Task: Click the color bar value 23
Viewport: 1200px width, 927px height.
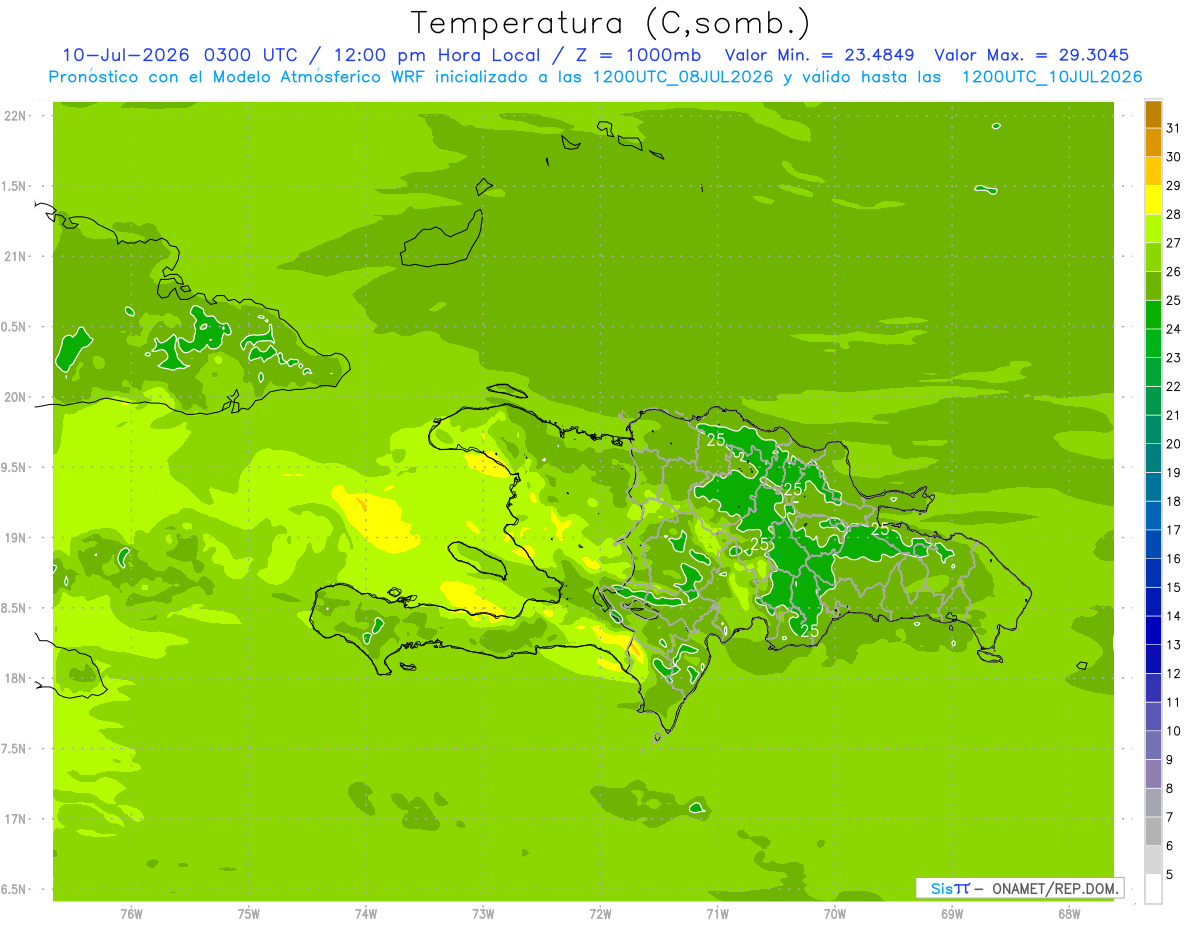Action: [1174, 358]
